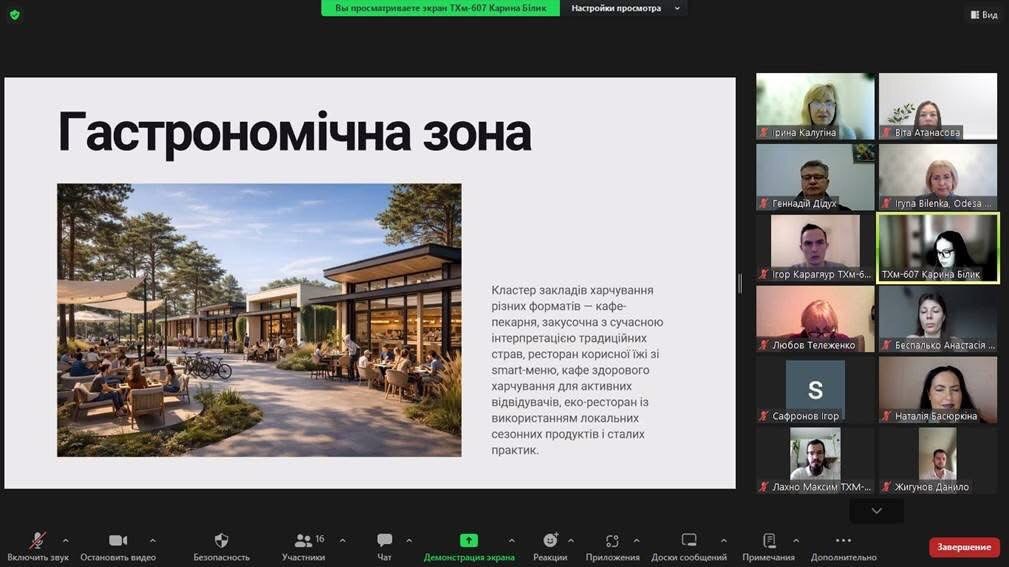Click the red End button (Завершение)
Viewport: 1009px width, 567px height.
964,547
